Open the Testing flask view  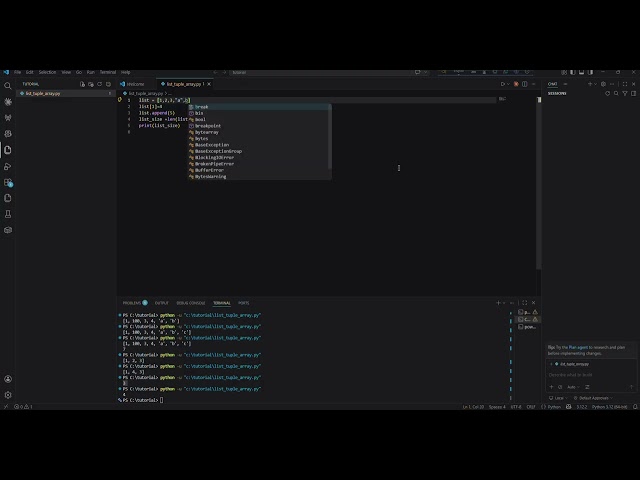(x=8, y=214)
